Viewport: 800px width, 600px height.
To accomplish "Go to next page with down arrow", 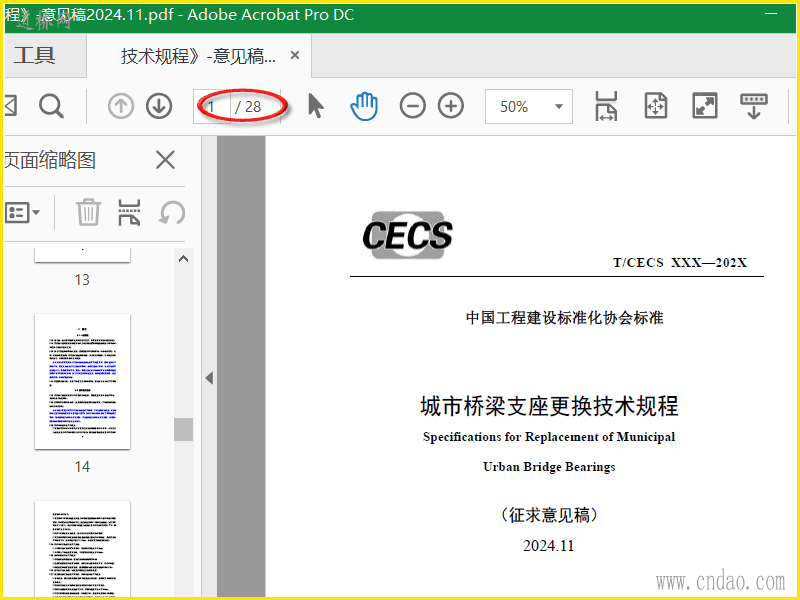I will (x=159, y=107).
